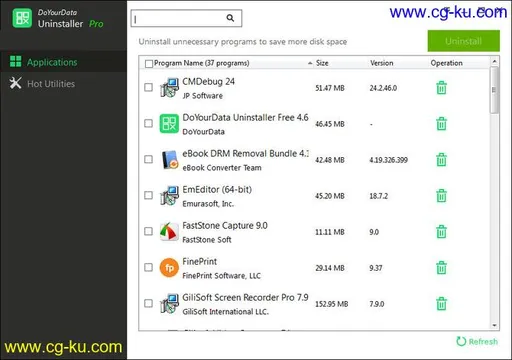Click the 7.9.0 version value
512x360 pixels.
pos(377,304)
